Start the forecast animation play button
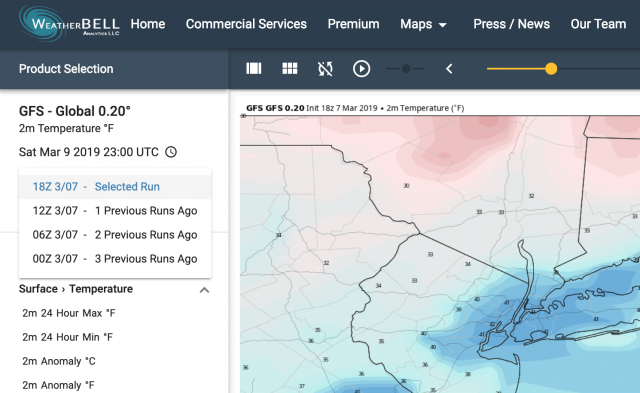640x393 pixels. [362, 69]
